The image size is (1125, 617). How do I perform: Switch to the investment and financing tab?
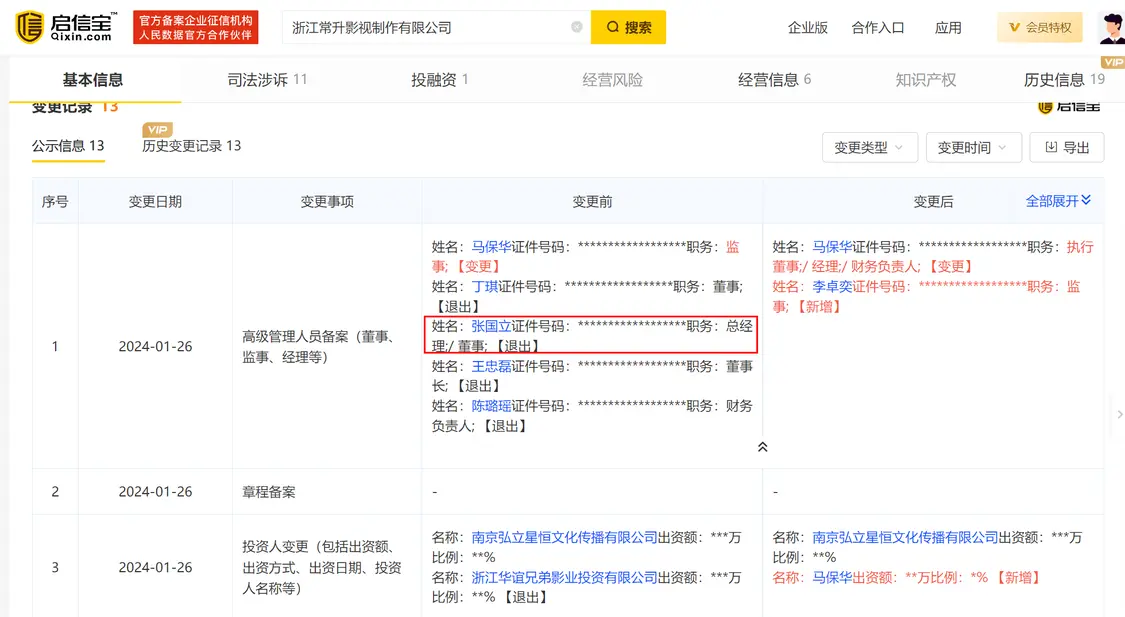pyautogui.click(x=439, y=80)
